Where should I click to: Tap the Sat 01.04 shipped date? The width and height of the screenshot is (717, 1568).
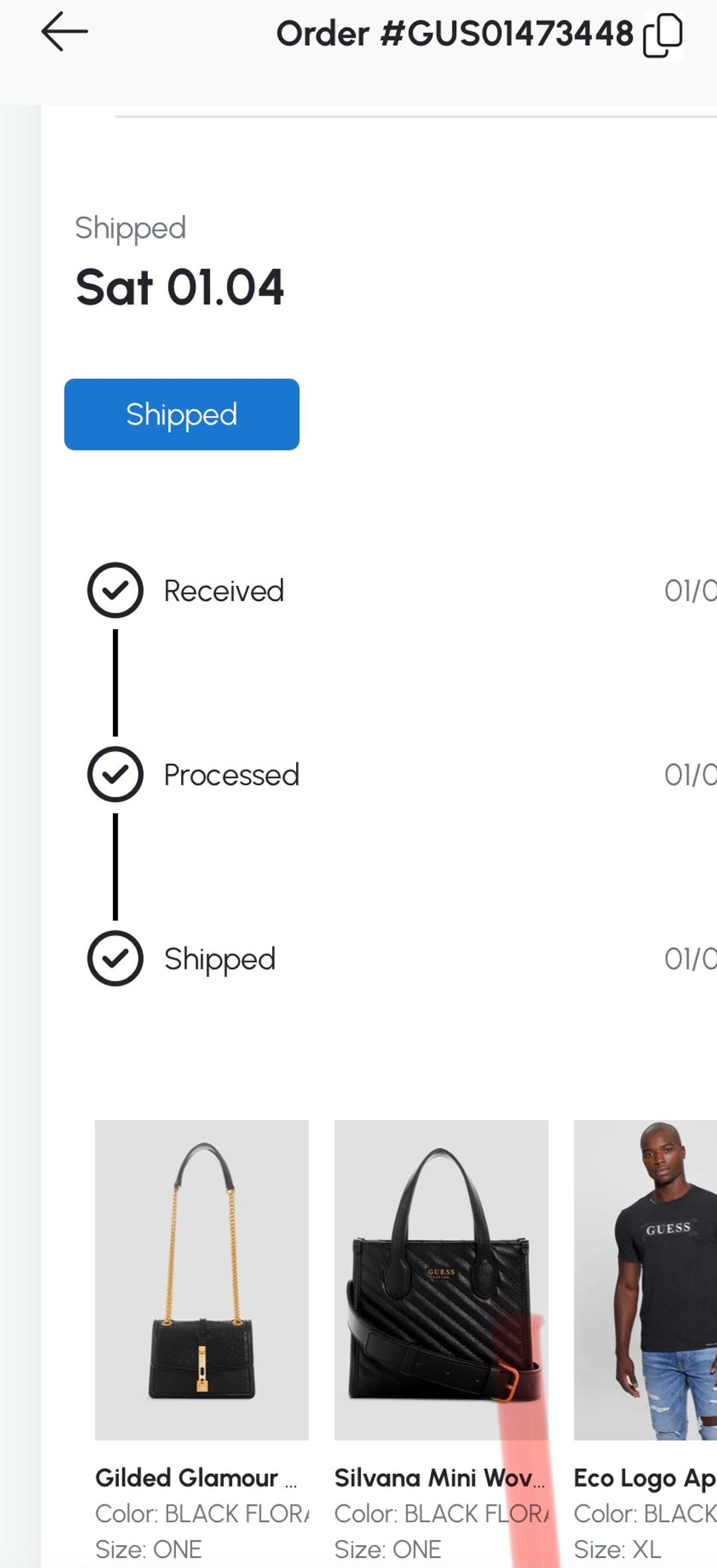(180, 287)
